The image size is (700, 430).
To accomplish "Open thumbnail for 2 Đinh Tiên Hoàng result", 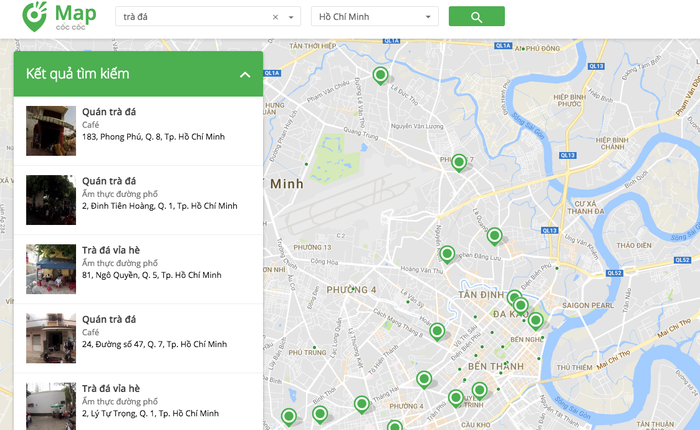I will point(51,200).
